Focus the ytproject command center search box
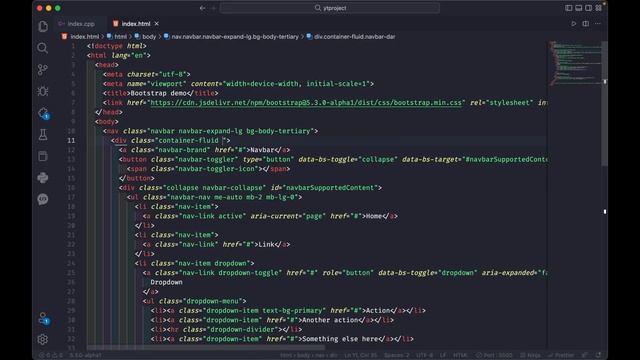Screen dimensions: 640x360 tap(330, 8)
